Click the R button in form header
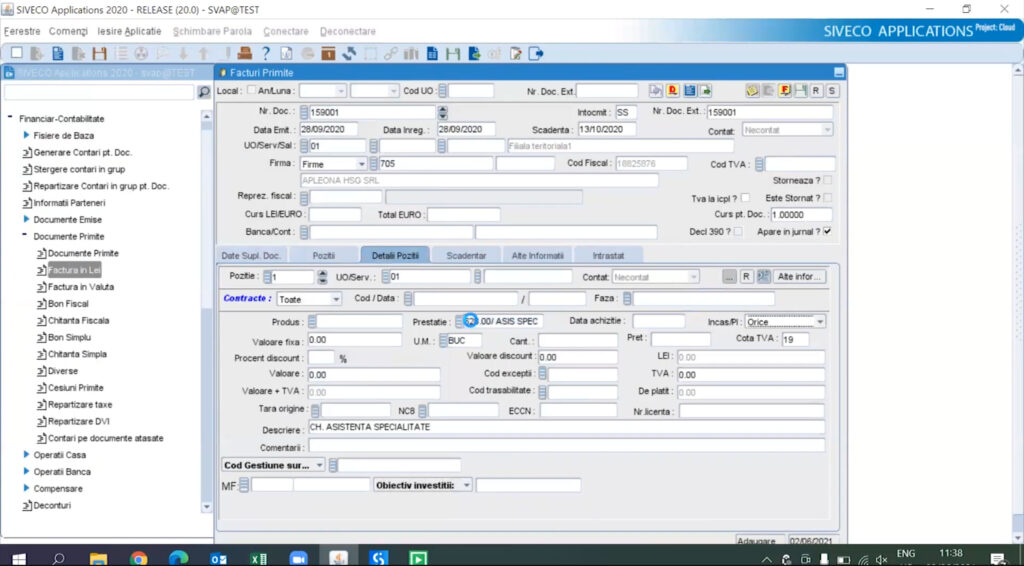The image size is (1024, 566). click(816, 91)
